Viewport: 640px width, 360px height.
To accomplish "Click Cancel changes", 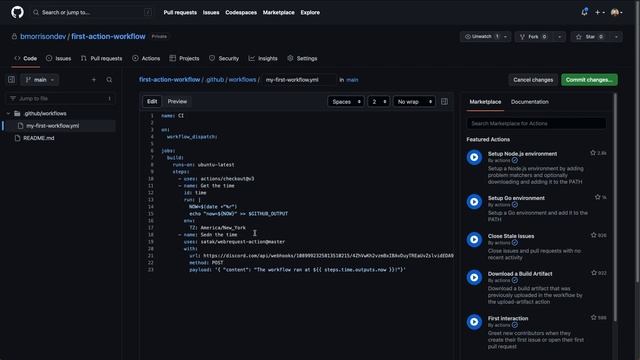I will coord(533,80).
